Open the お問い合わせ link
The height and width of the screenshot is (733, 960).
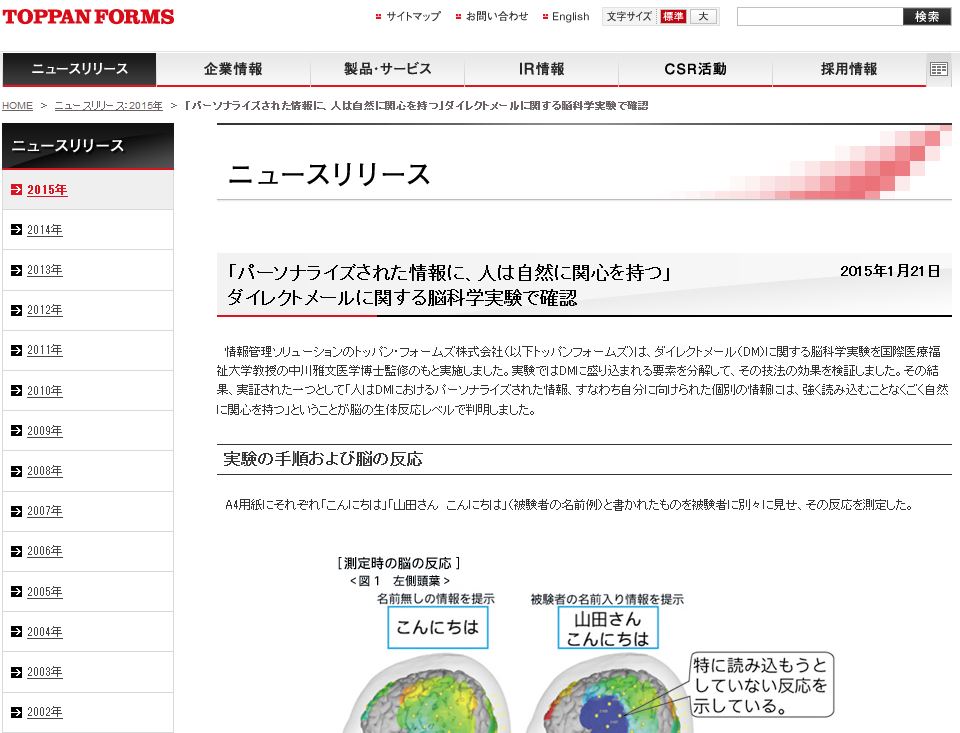(x=497, y=17)
